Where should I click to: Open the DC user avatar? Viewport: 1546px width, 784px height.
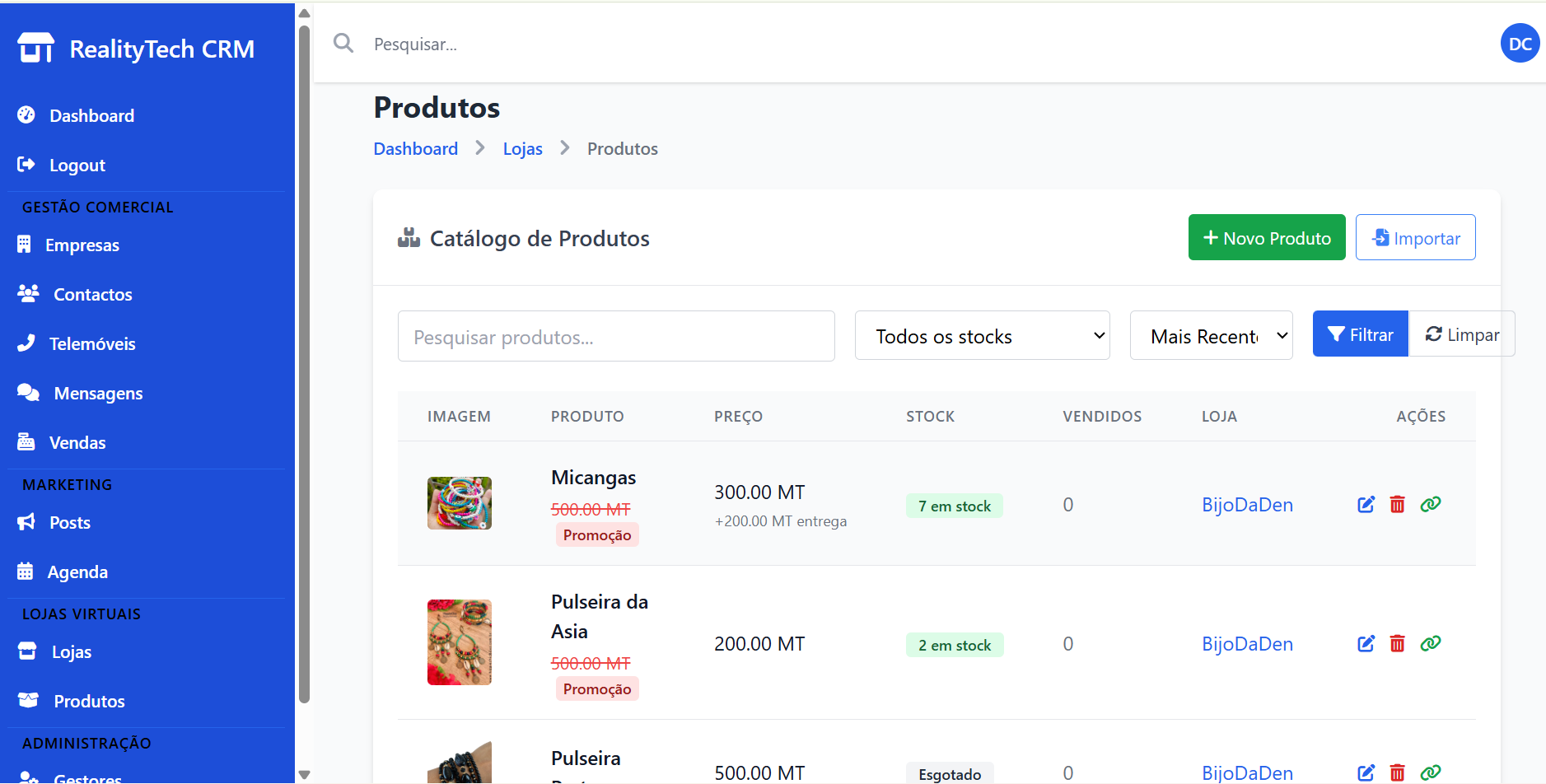click(x=1520, y=44)
